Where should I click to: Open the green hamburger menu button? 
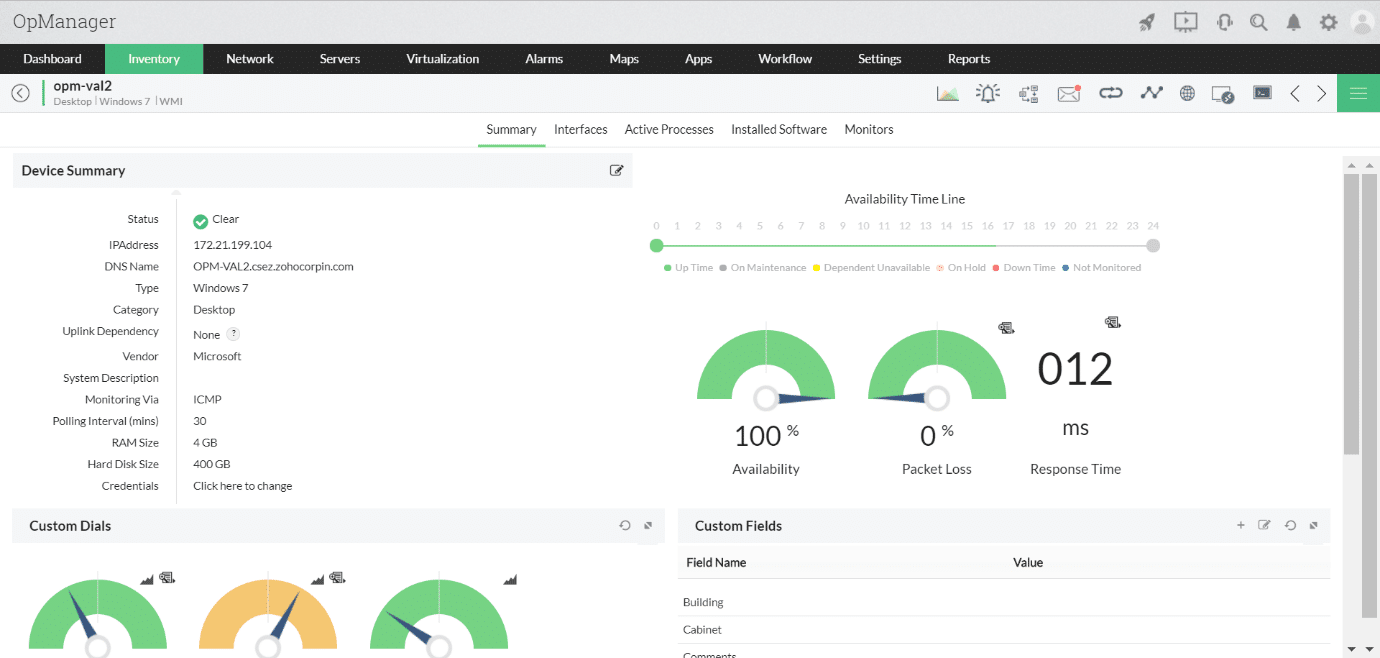pos(1358,93)
